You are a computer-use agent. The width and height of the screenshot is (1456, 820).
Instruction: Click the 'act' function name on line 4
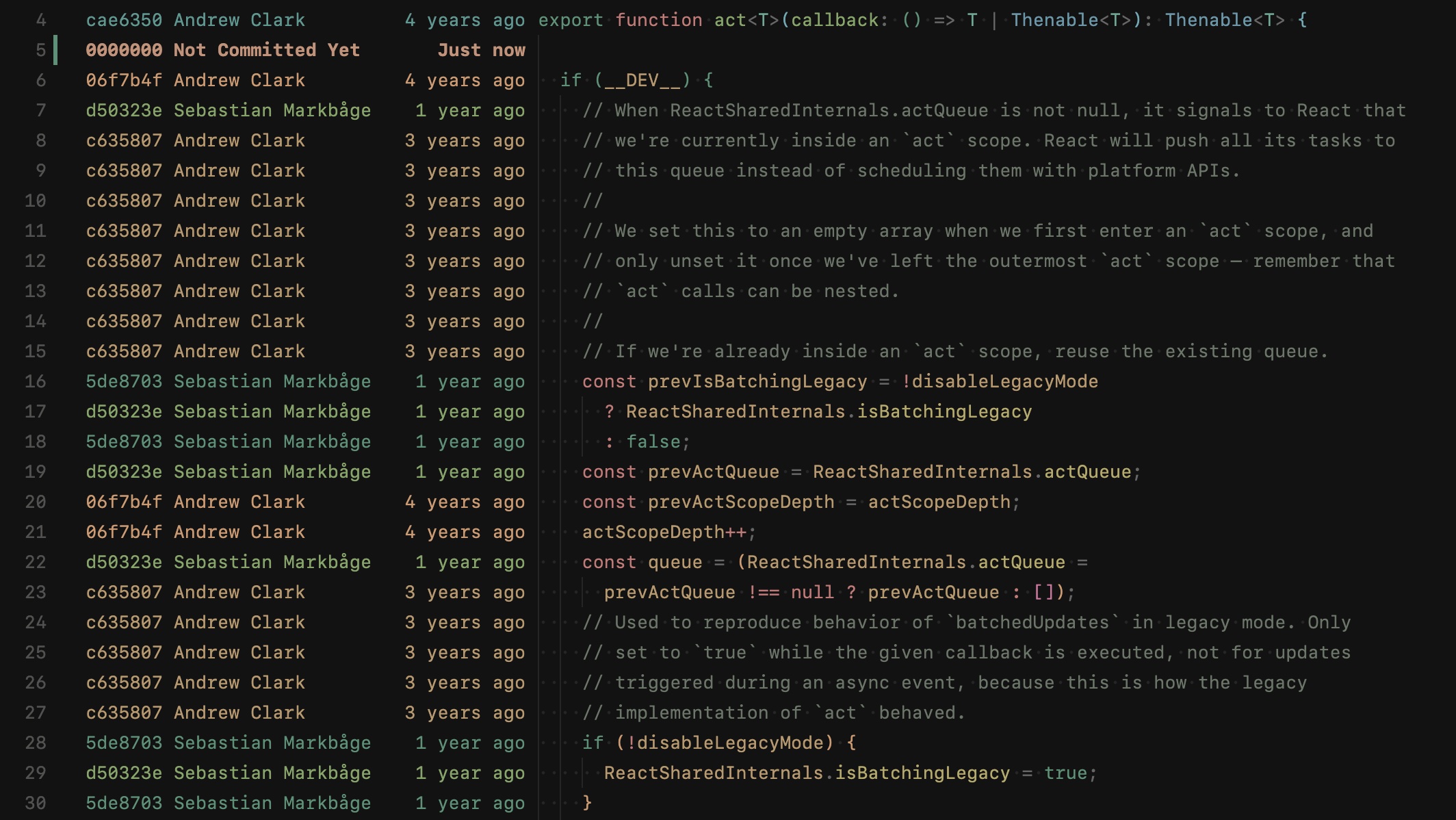pos(731,20)
